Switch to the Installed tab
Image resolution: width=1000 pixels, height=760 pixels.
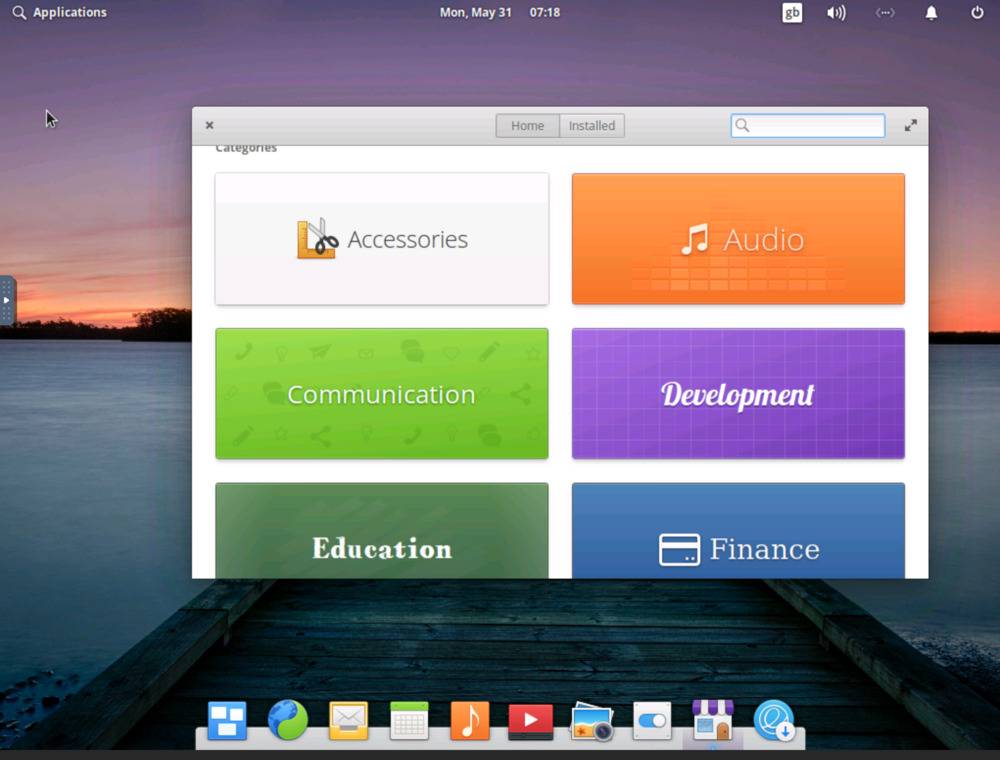click(x=592, y=126)
